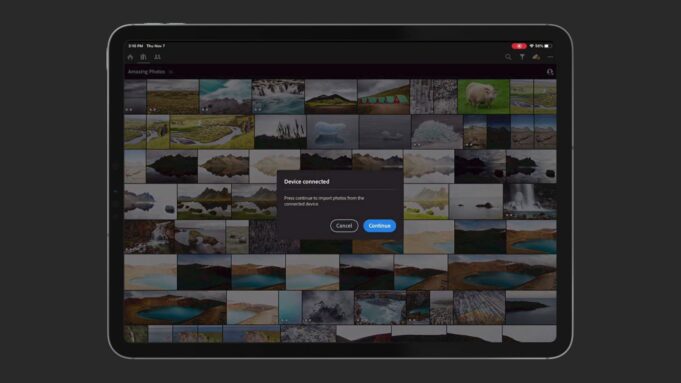Image resolution: width=681 pixels, height=383 pixels.
Task: Expand the Amazing Photos album chevron
Action: point(171,72)
